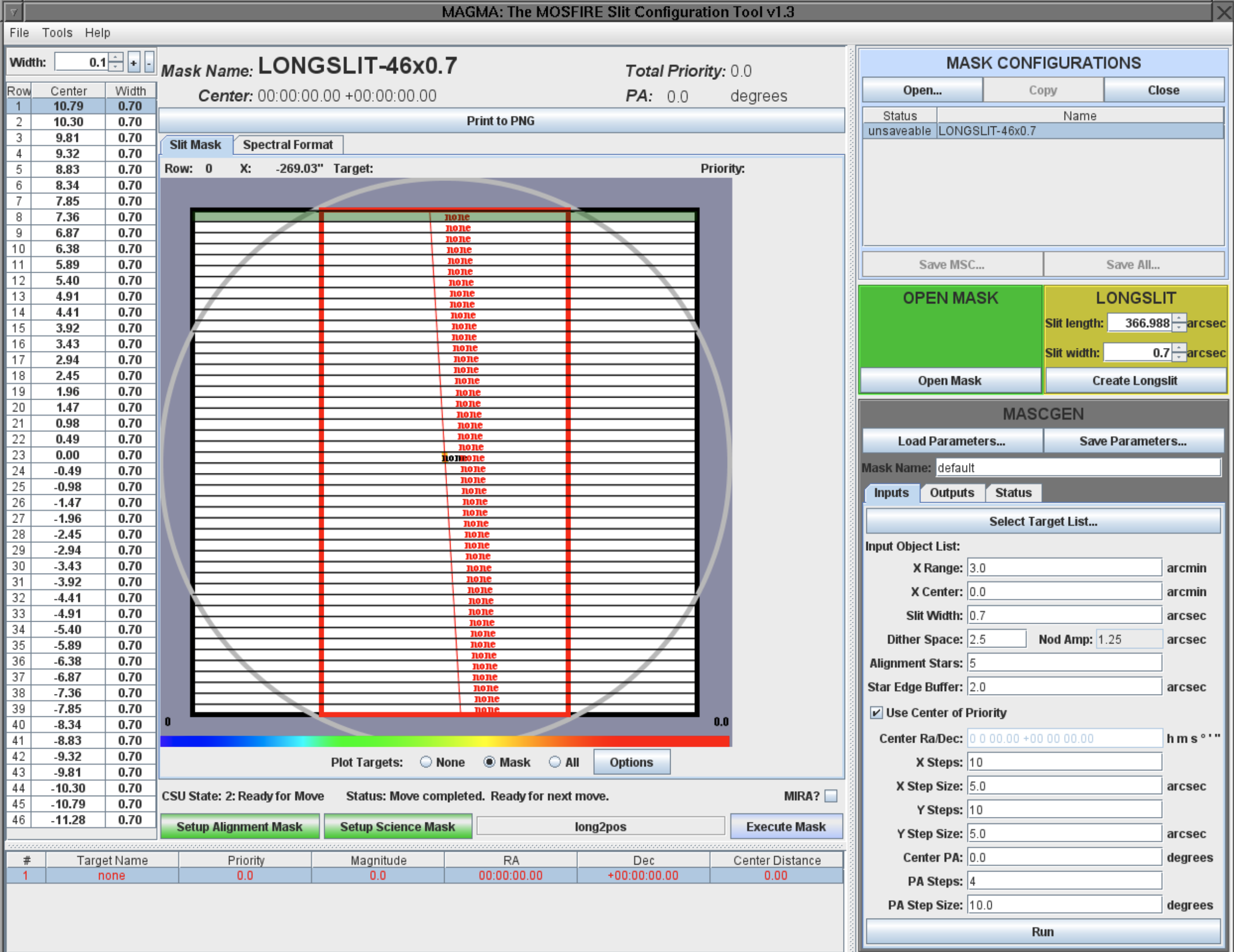Click the plot Options button
Image resolution: width=1234 pixels, height=952 pixels.
click(631, 762)
